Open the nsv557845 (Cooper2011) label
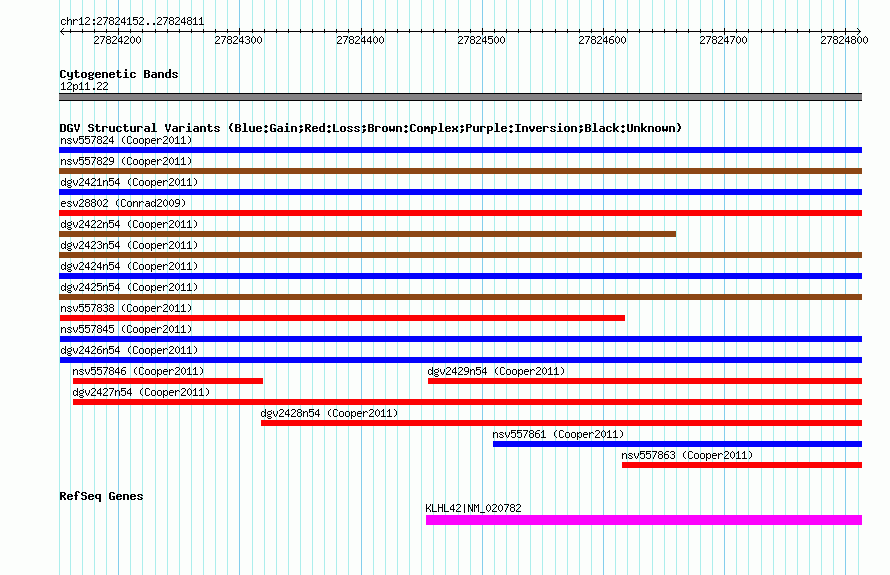890x575 pixels. pos(126,329)
